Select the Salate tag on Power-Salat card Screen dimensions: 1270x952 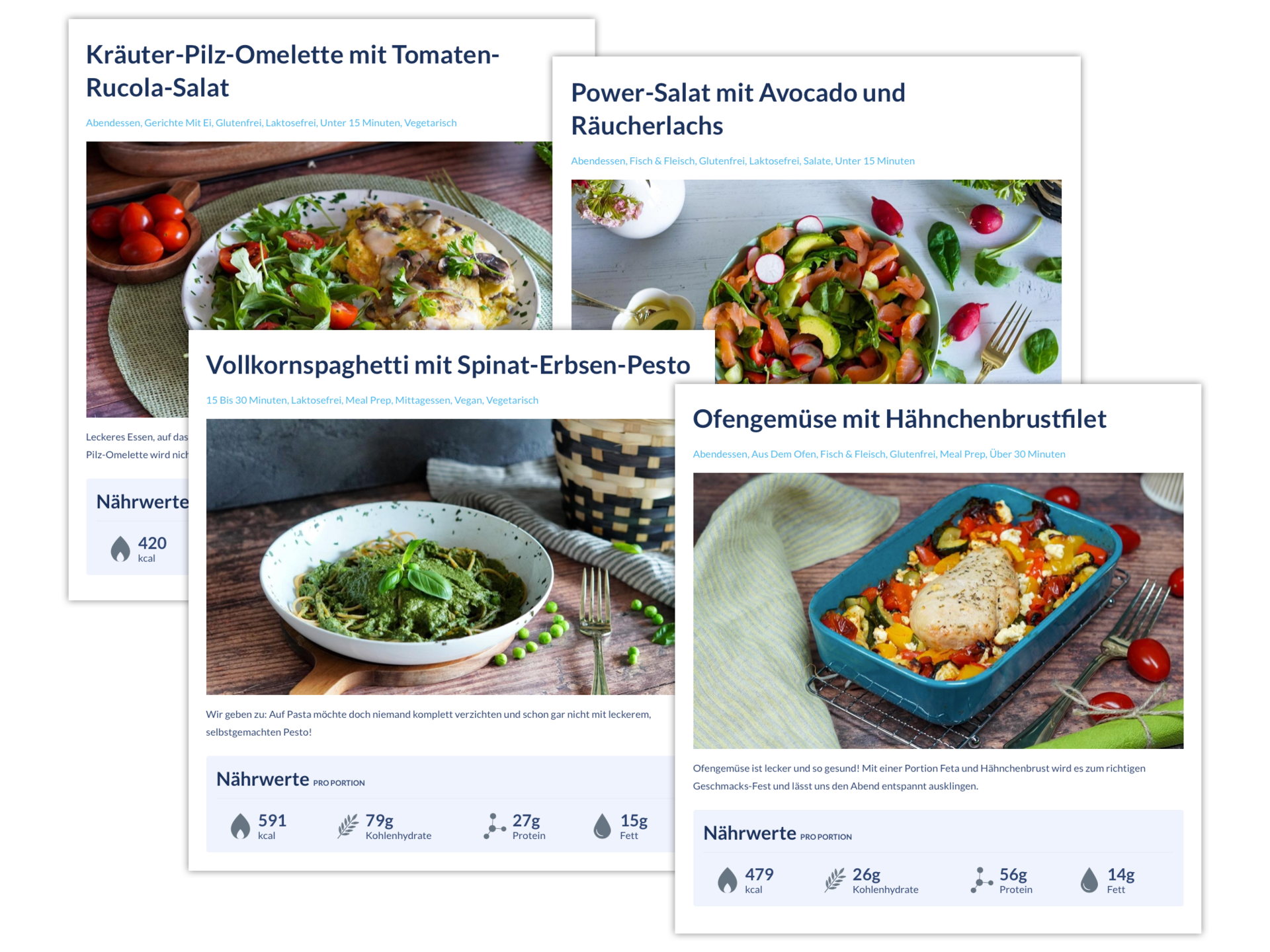pos(816,161)
